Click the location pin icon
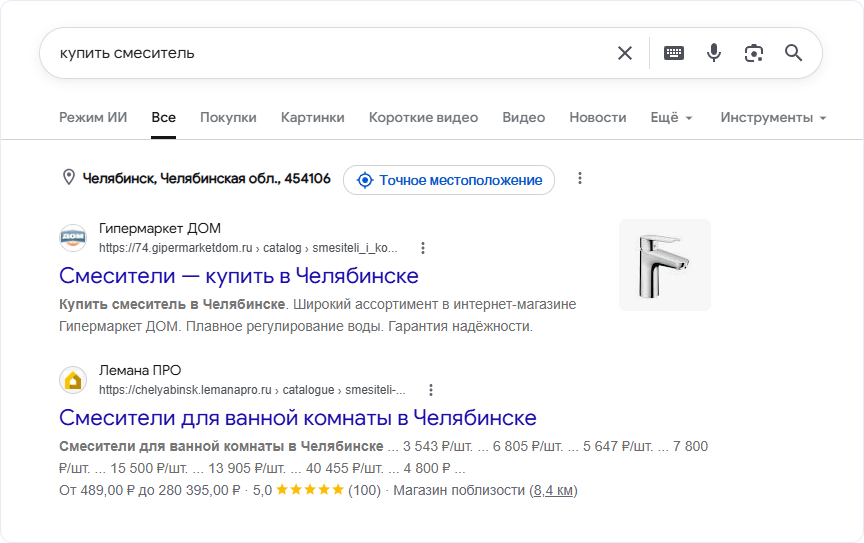 pos(68,178)
